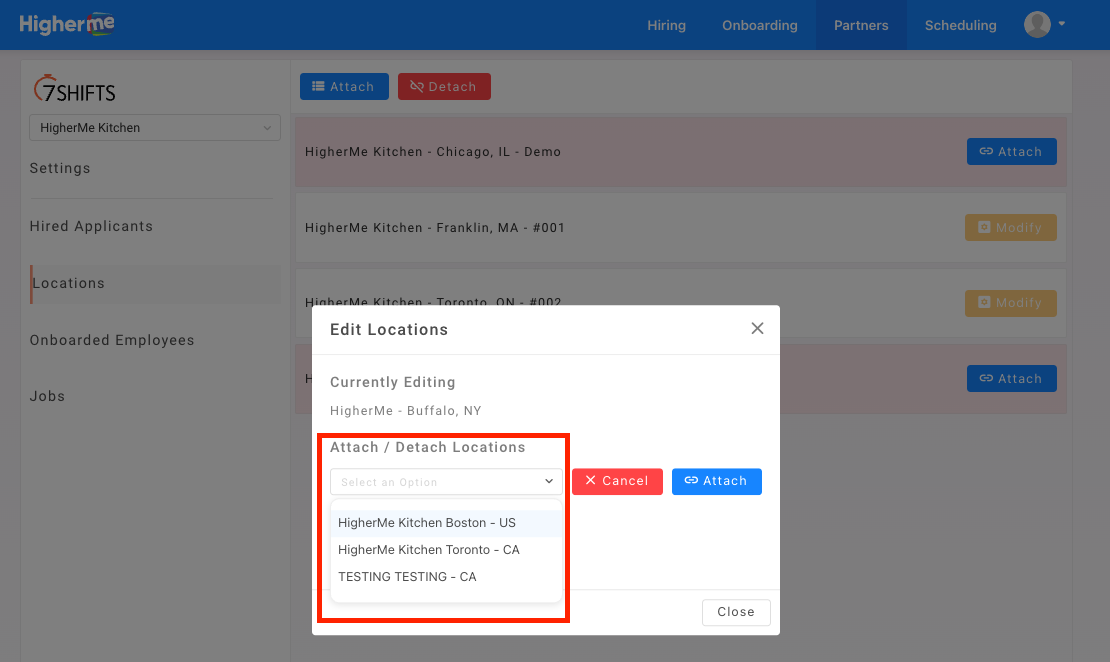Open the user account dropdown arrow
This screenshot has width=1110, height=662.
(1062, 24)
